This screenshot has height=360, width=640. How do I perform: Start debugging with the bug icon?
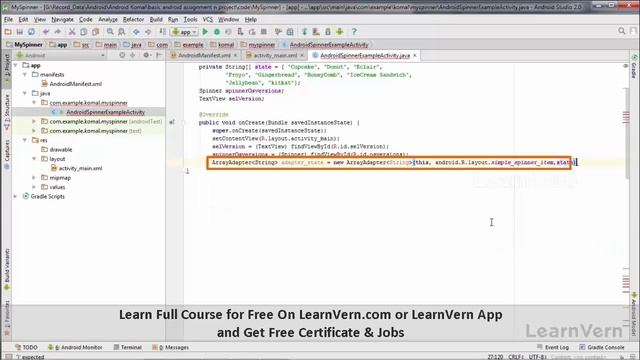click(217, 32)
